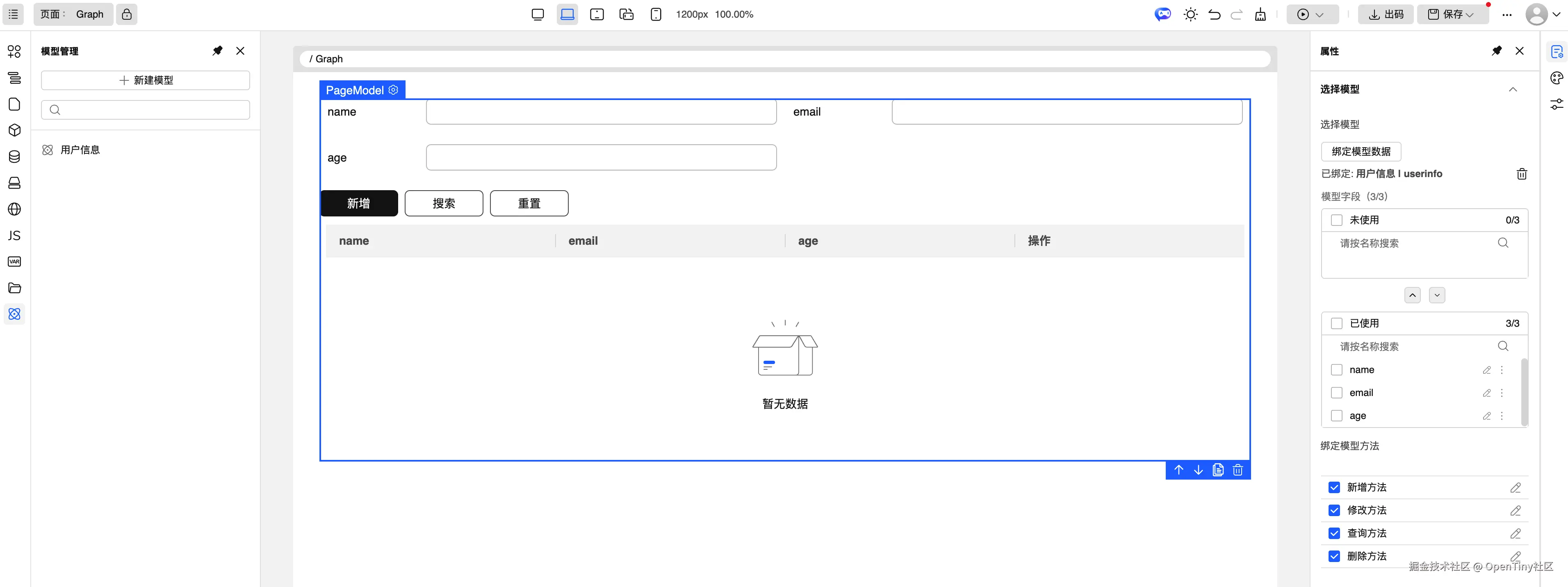1568x587 pixels.
Task: Expand the preview play dropdown
Action: pos(1319,15)
